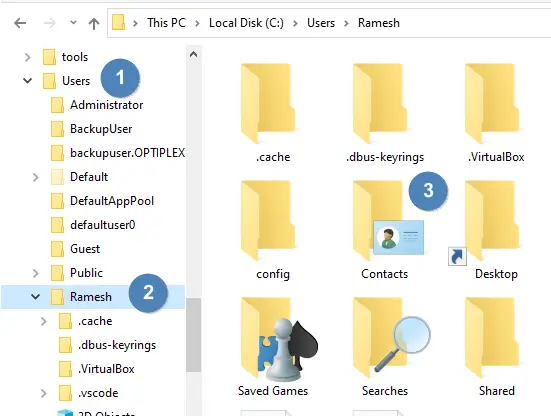
Task: Select .dbus-keyrings in navigation tree
Action: pos(117,345)
